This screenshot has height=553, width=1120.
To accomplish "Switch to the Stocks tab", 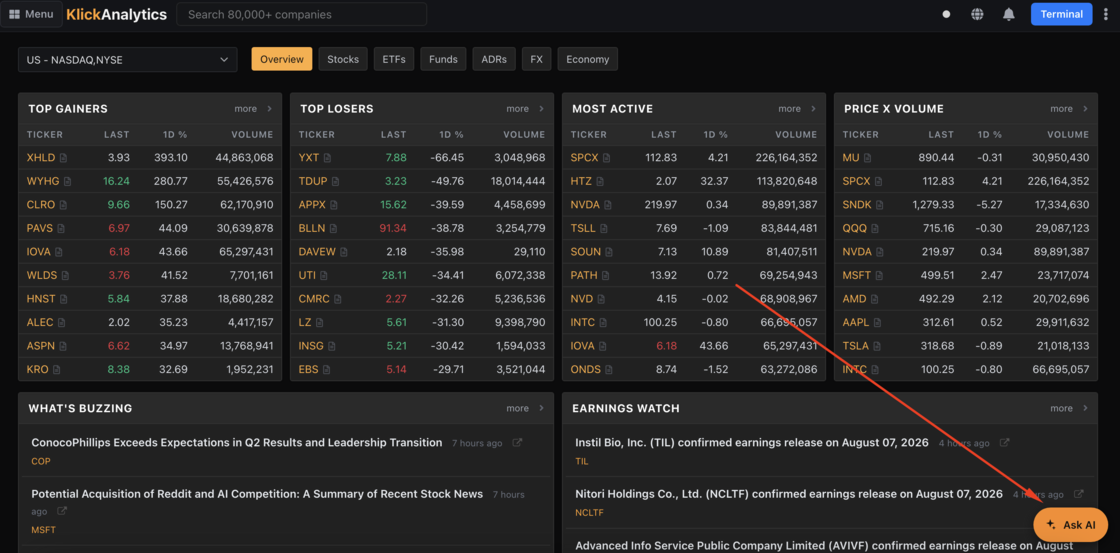I will click(343, 59).
